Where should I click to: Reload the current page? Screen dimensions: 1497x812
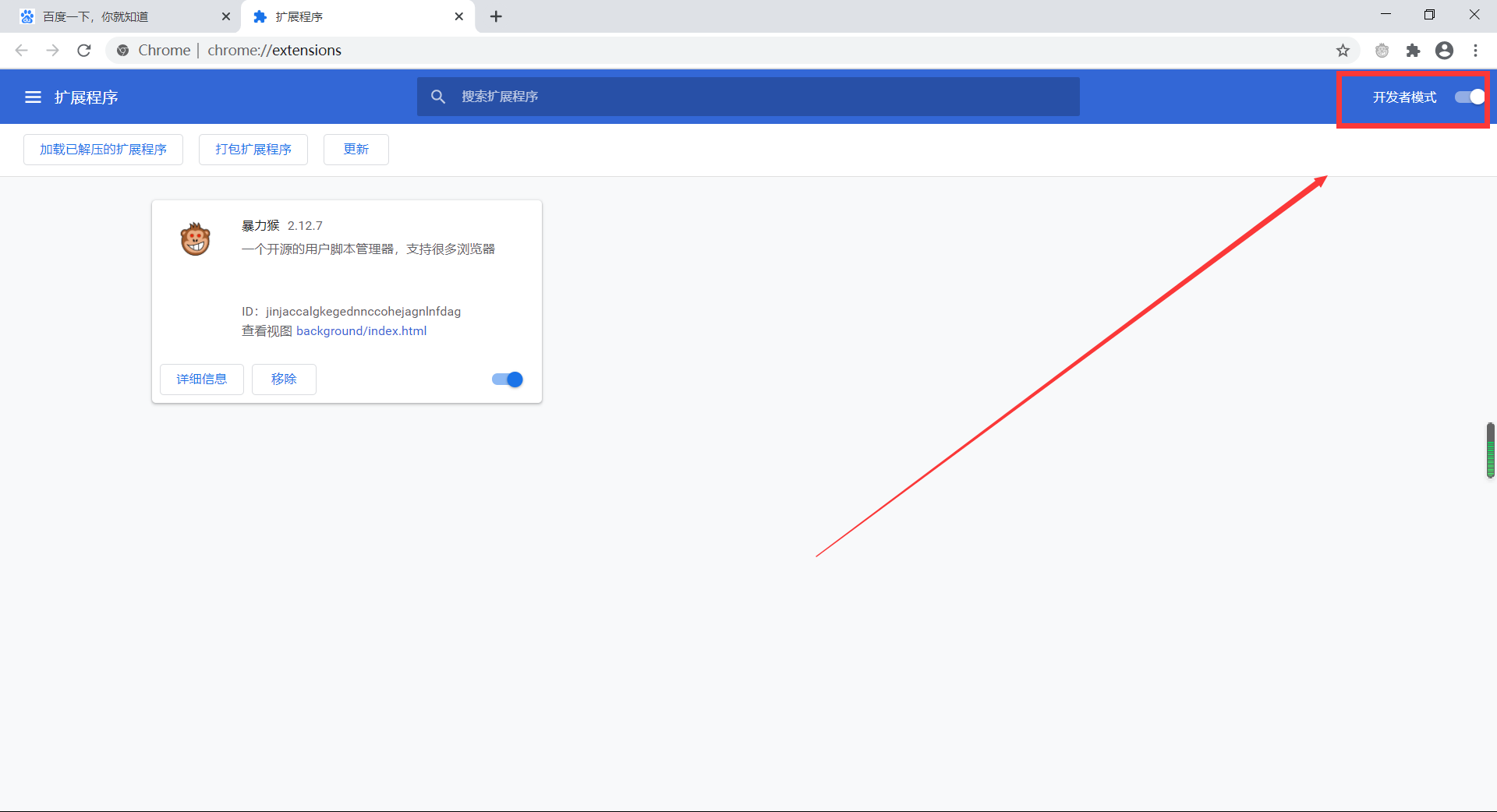coord(84,51)
